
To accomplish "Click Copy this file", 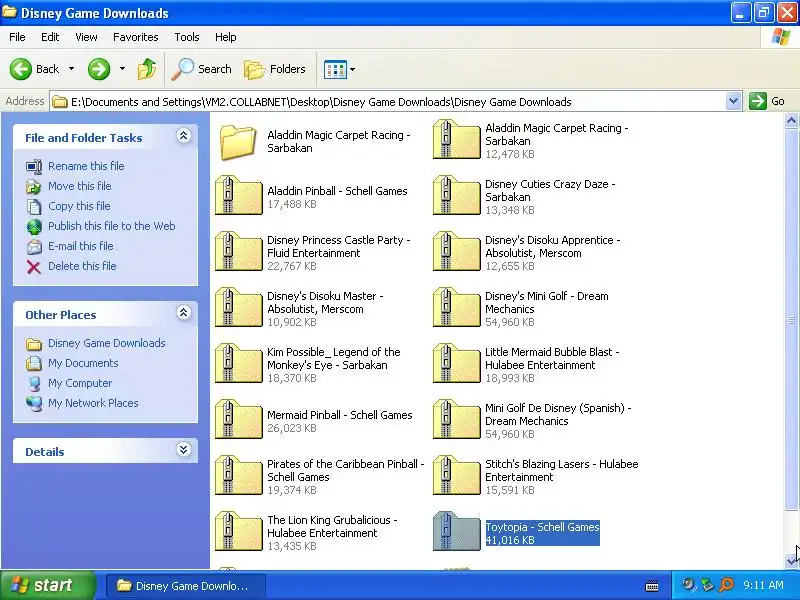I will pyautogui.click(x=79, y=206).
